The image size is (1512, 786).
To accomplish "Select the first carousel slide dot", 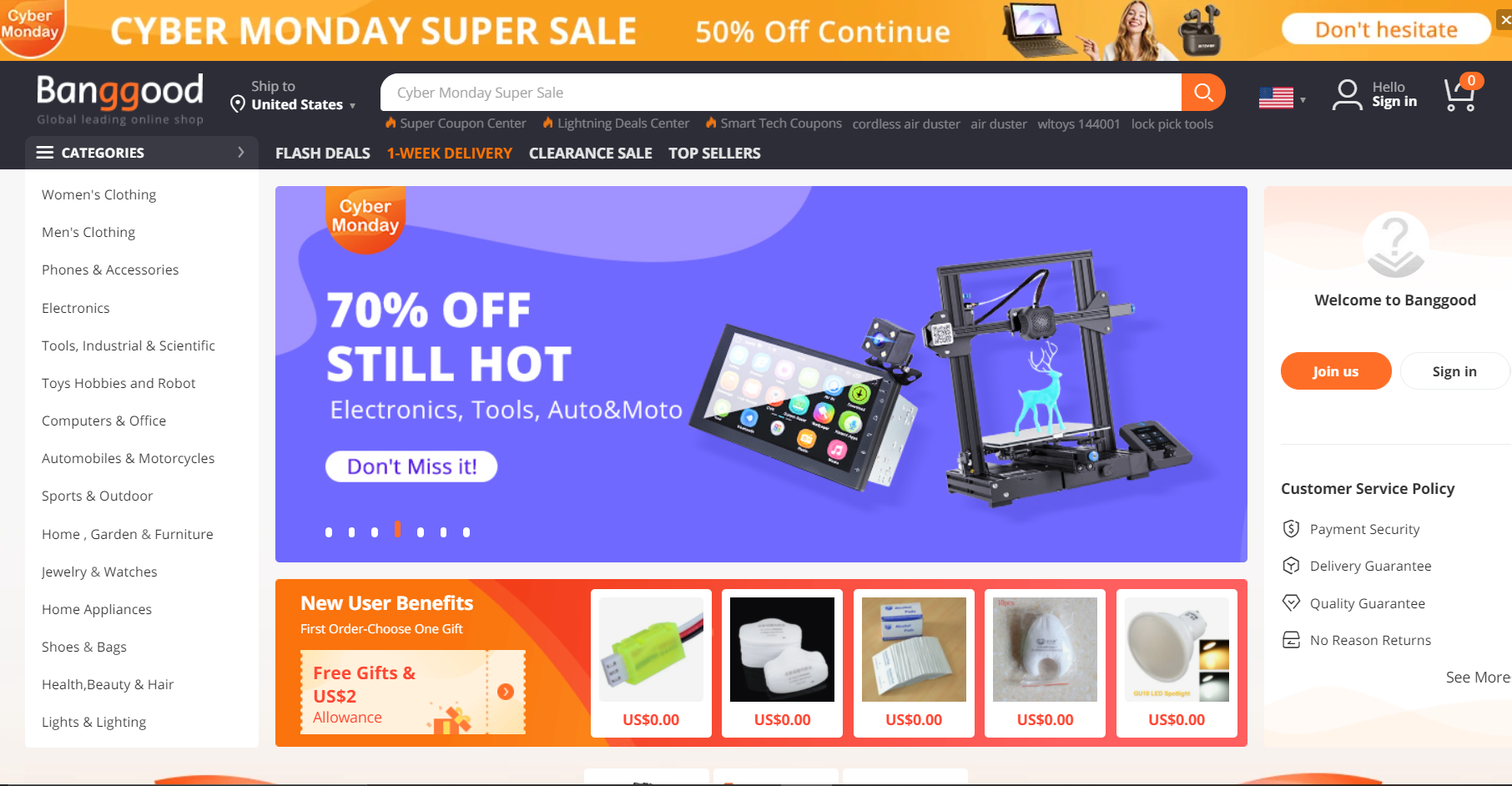I will [329, 532].
